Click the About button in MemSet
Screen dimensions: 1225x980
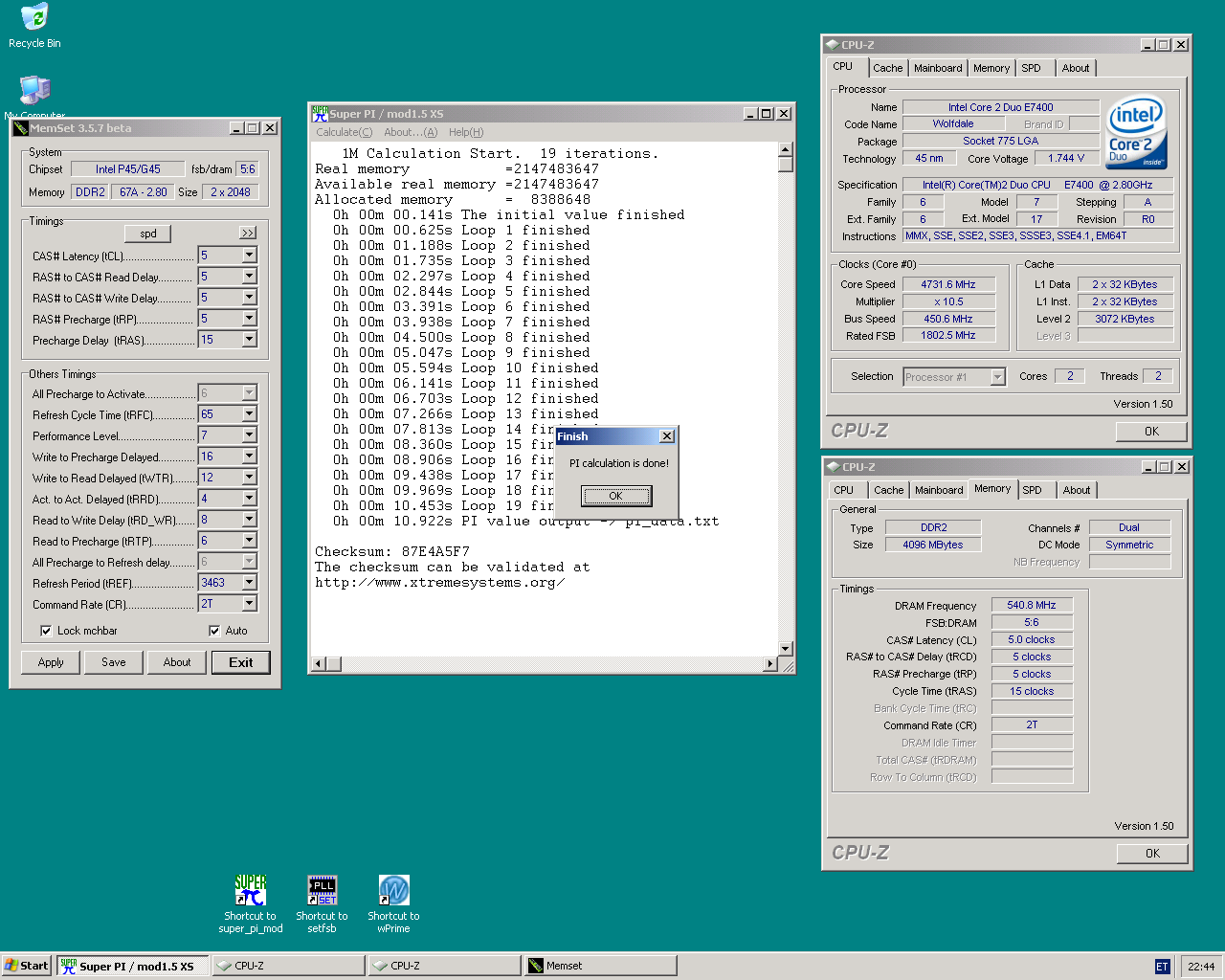177,662
